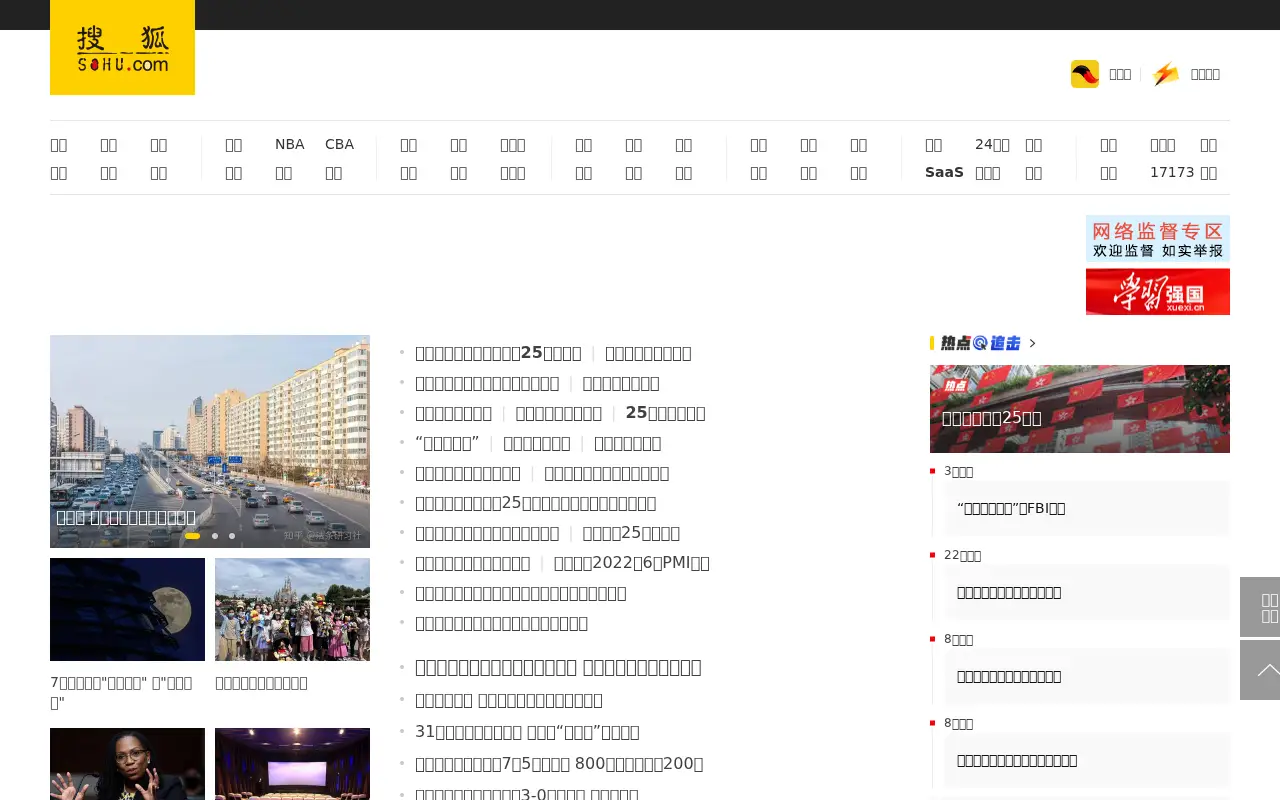Open the 17173 navigation link
Screen dimensions: 1280x800
point(1172,172)
